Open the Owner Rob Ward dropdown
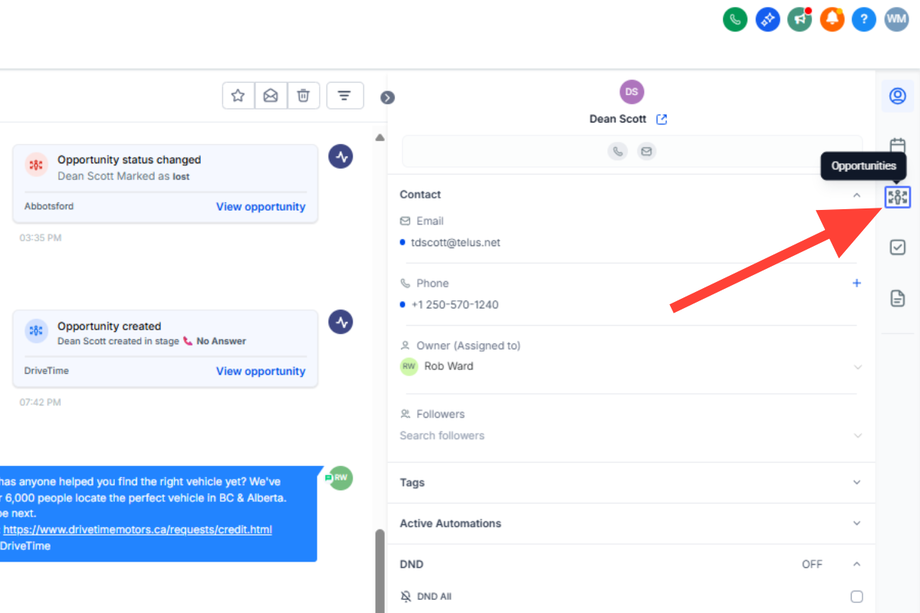 click(x=857, y=367)
